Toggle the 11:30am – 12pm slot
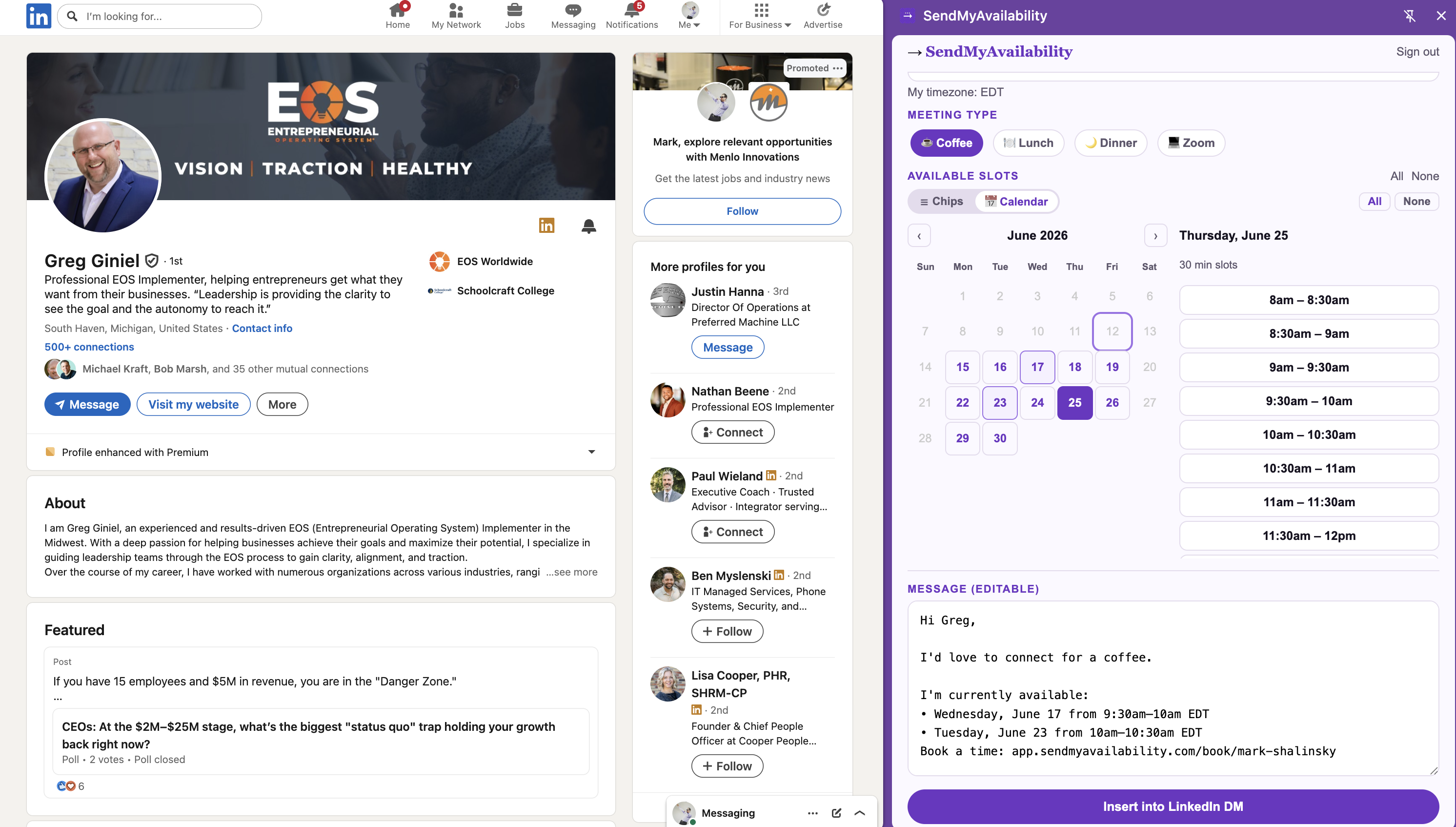This screenshot has height=827, width=1456. [1309, 536]
